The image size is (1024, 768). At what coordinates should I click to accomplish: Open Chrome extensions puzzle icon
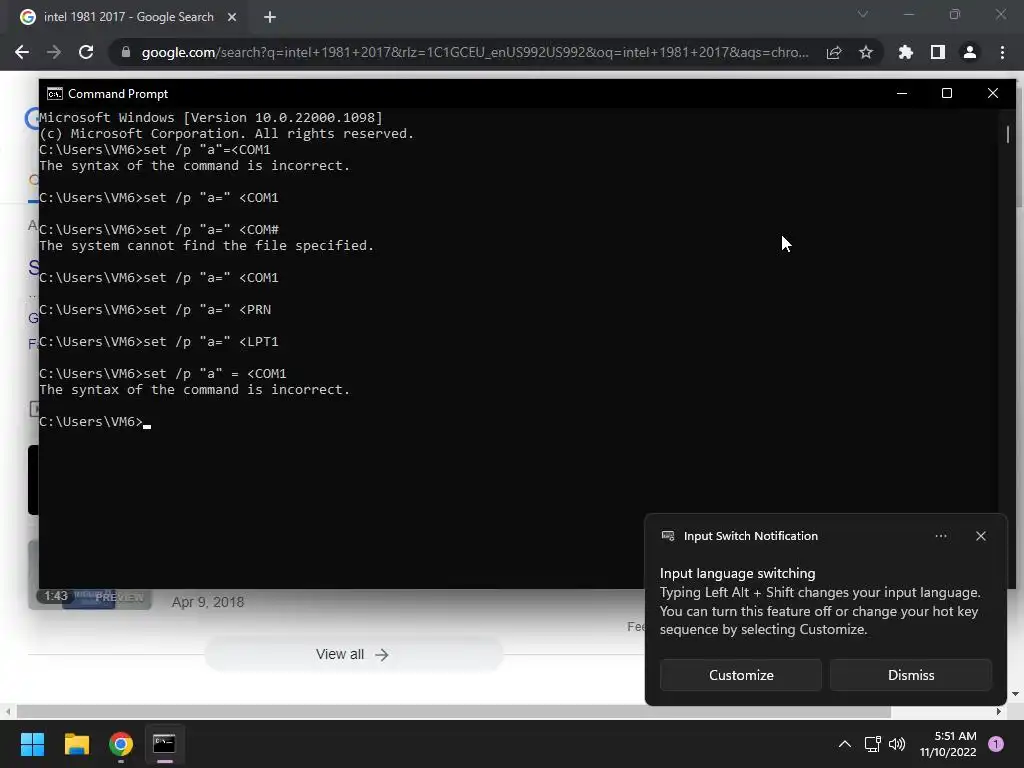[906, 52]
